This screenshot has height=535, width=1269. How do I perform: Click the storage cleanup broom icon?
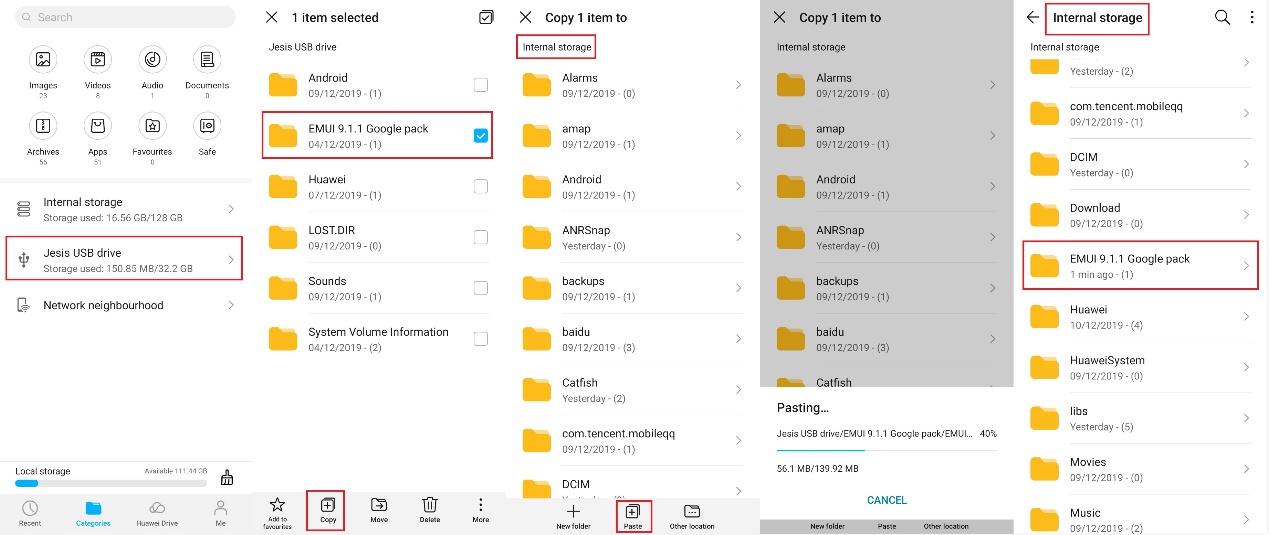coord(227,477)
